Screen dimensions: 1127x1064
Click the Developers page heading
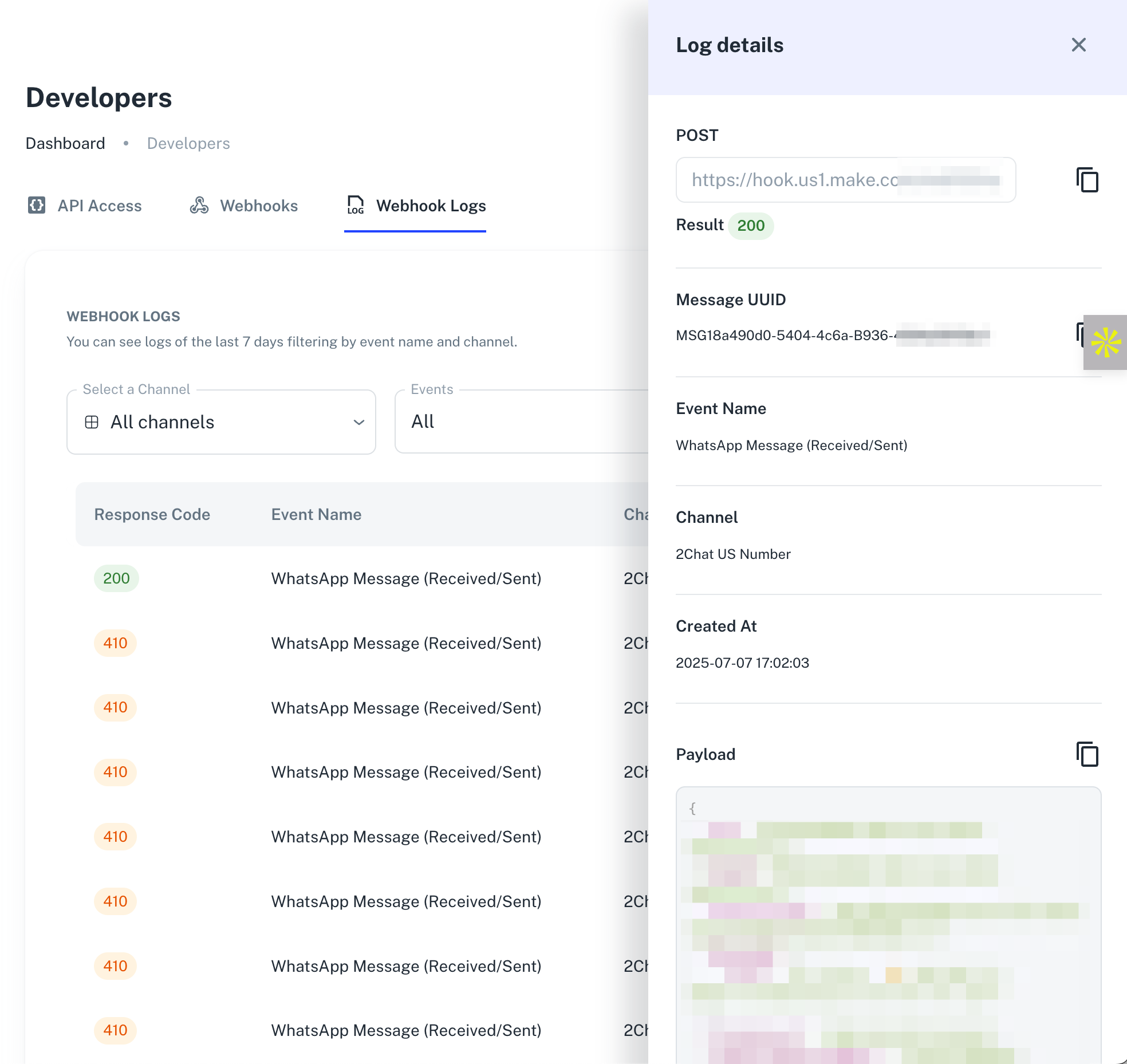(98, 97)
